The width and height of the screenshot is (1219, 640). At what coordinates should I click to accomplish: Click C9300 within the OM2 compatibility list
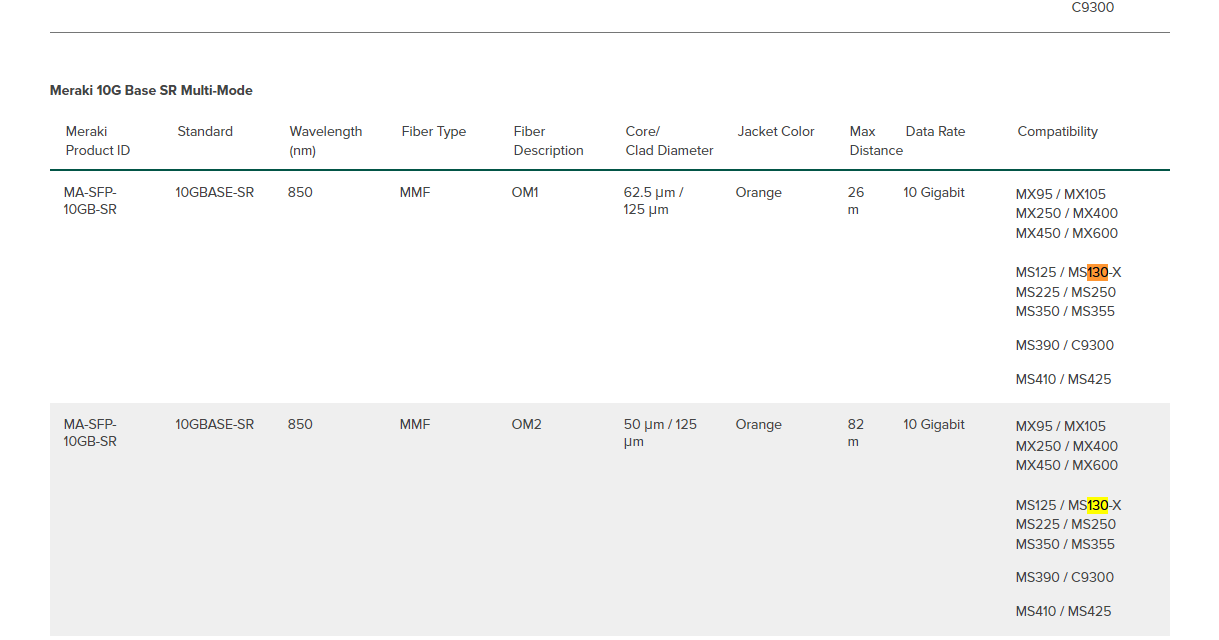click(1094, 577)
